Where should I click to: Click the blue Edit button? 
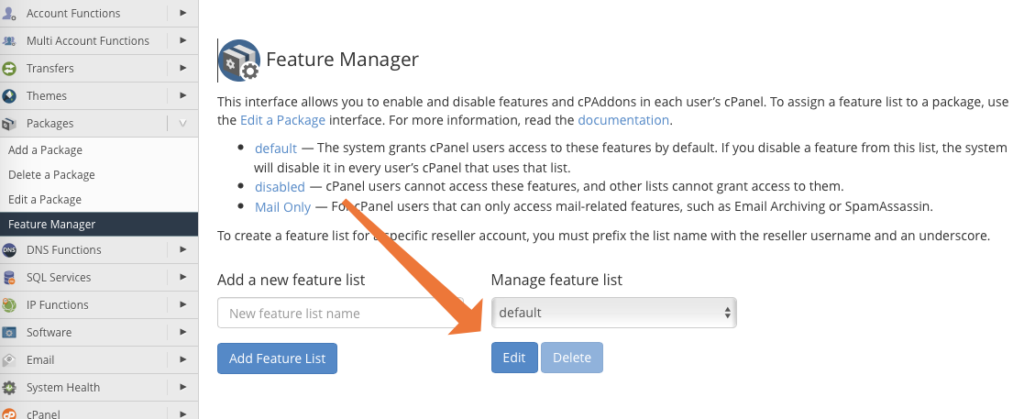click(x=514, y=357)
